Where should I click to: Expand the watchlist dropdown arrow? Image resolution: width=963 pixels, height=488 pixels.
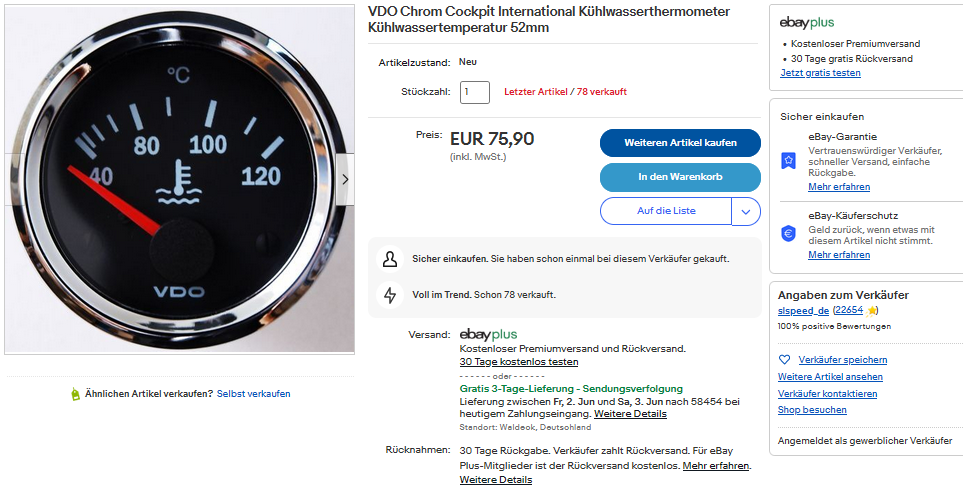(x=746, y=212)
